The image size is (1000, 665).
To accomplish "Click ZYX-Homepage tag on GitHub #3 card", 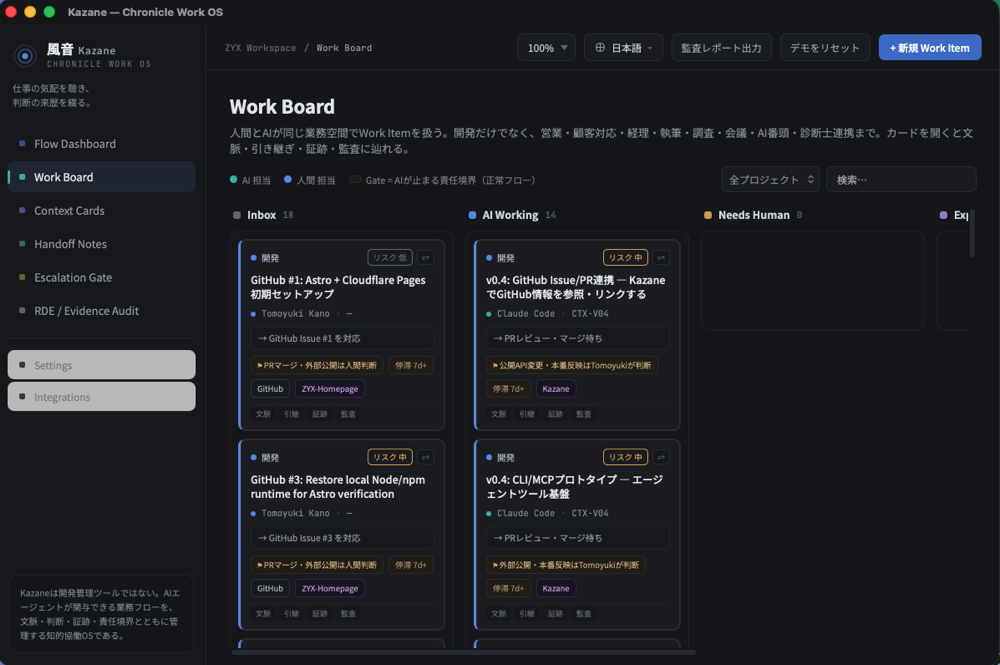I will tap(330, 588).
